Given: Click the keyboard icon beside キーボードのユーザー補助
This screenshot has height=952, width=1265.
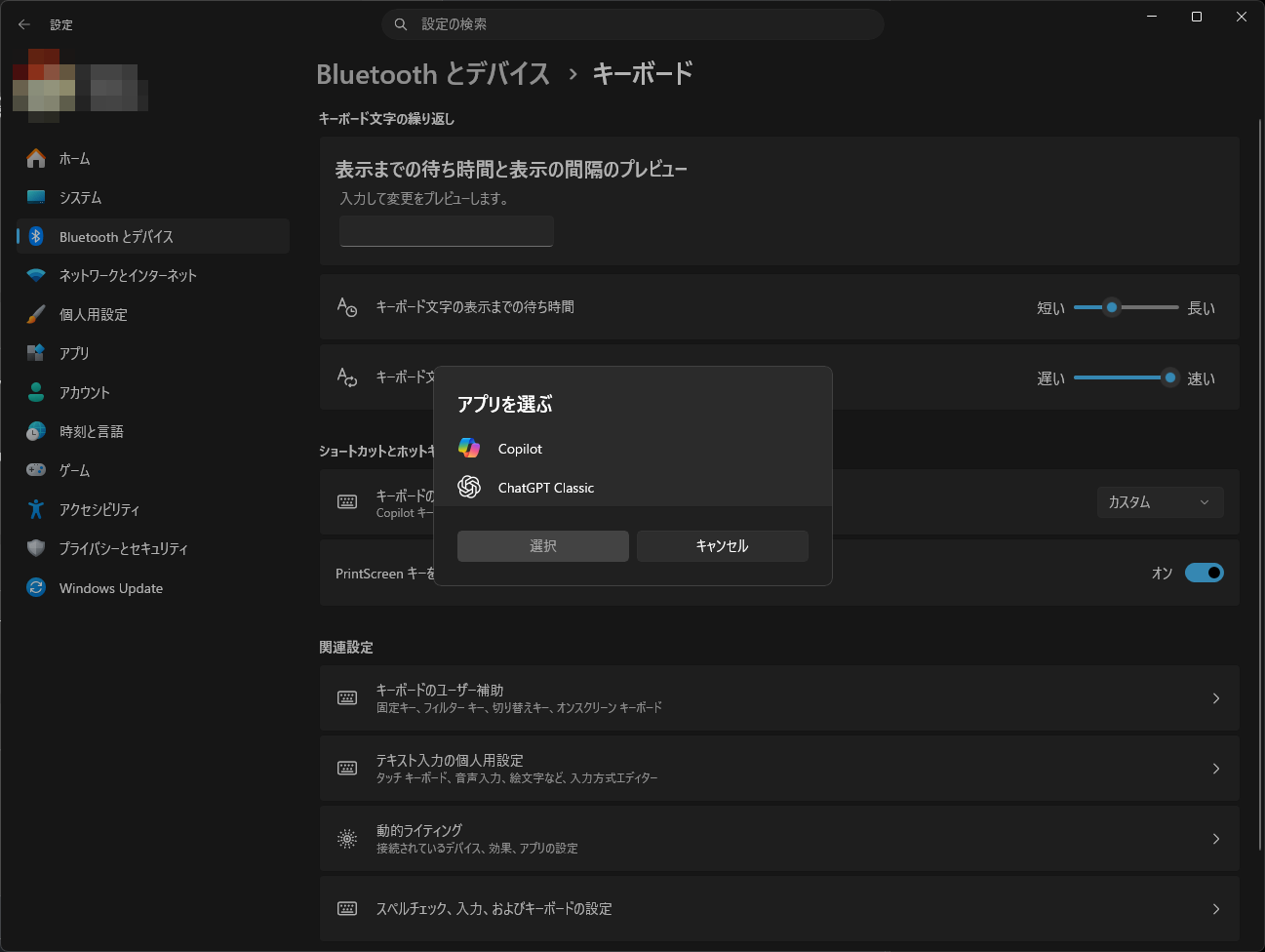Looking at the screenshot, I should 347,697.
